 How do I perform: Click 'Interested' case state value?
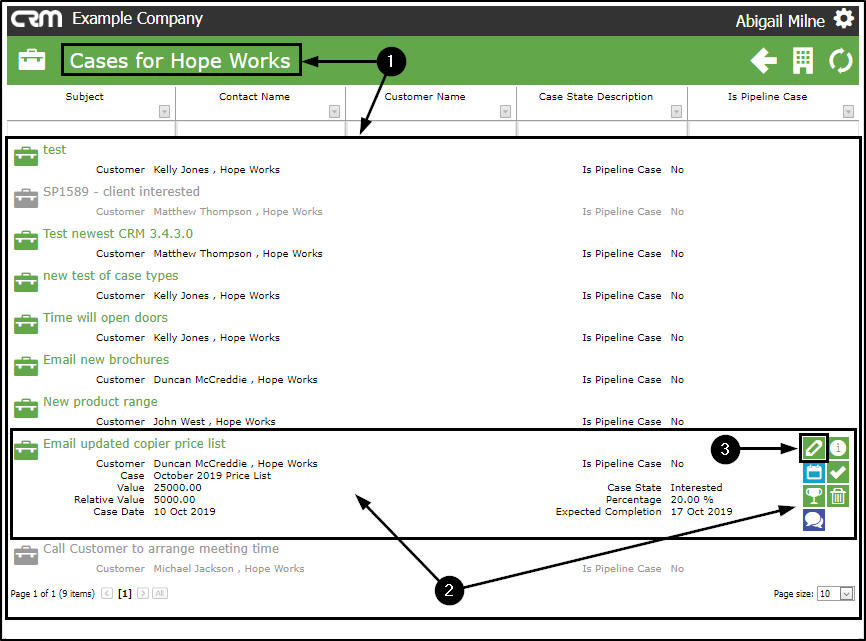click(x=696, y=488)
